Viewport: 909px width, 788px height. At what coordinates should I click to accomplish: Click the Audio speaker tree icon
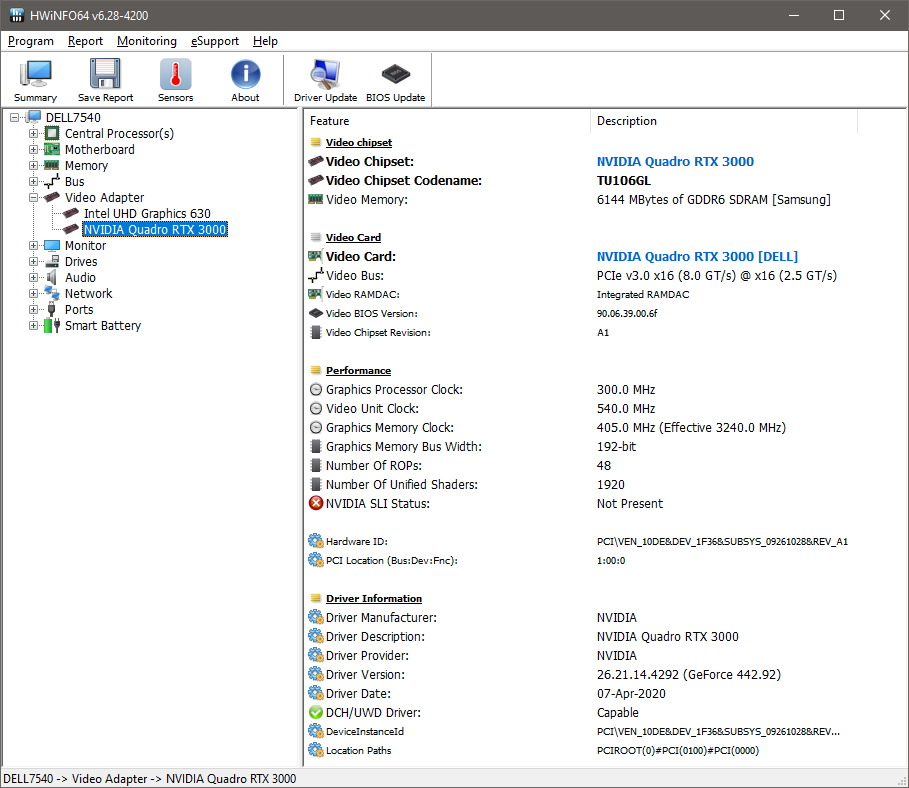coord(52,277)
